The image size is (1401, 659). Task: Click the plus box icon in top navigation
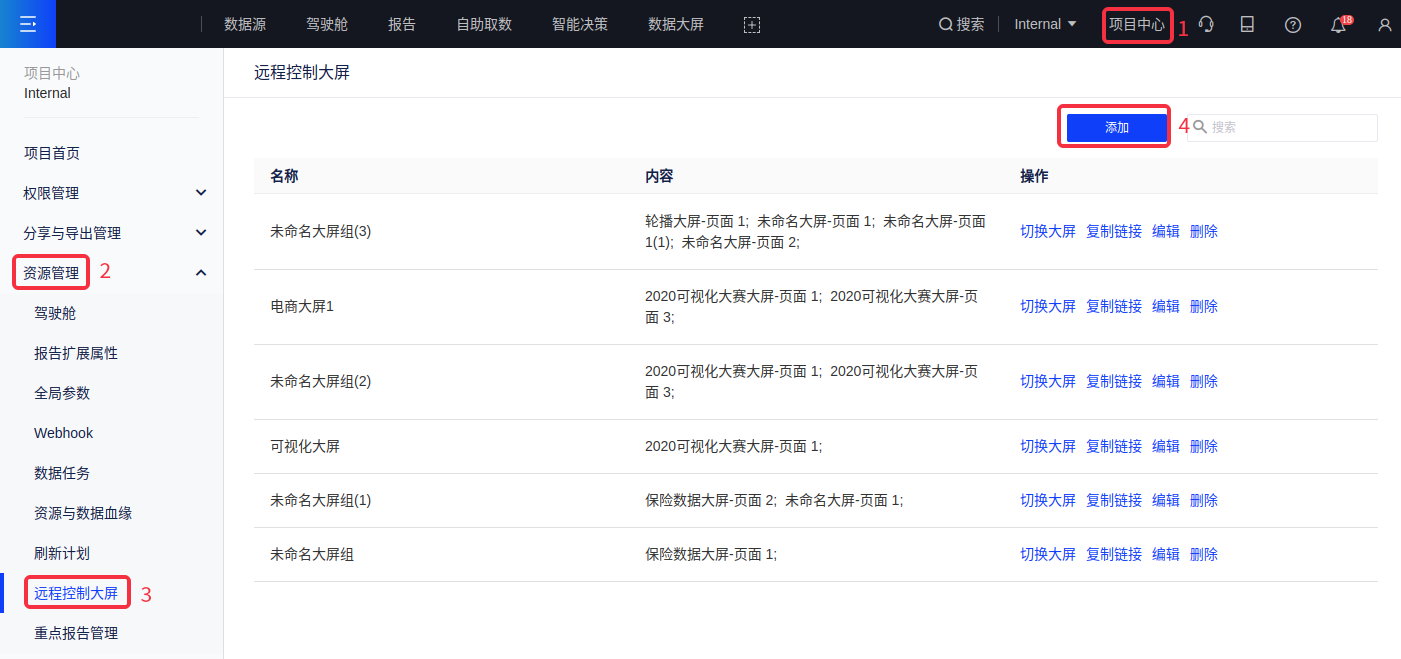coord(752,25)
